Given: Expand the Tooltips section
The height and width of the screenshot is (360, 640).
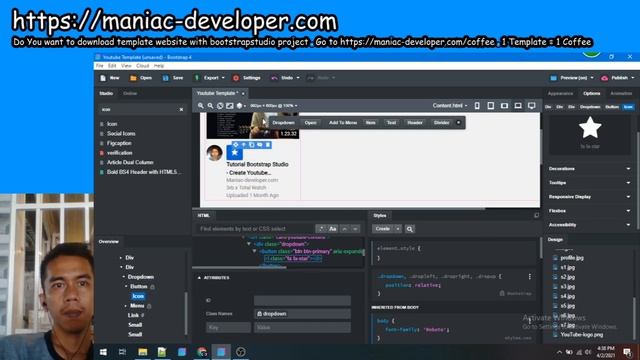Looking at the screenshot, I should coord(589,183).
